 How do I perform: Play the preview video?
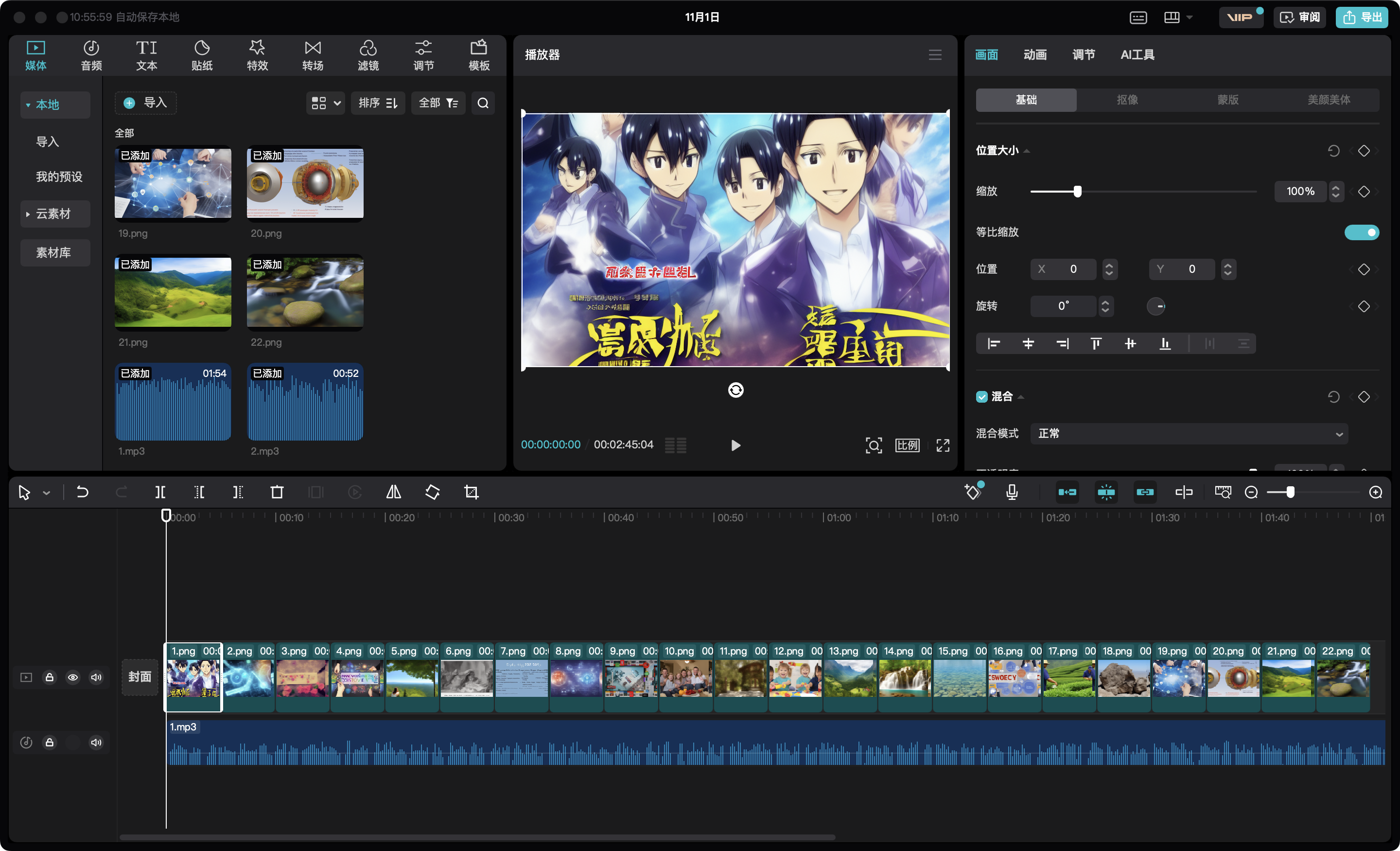[x=735, y=445]
